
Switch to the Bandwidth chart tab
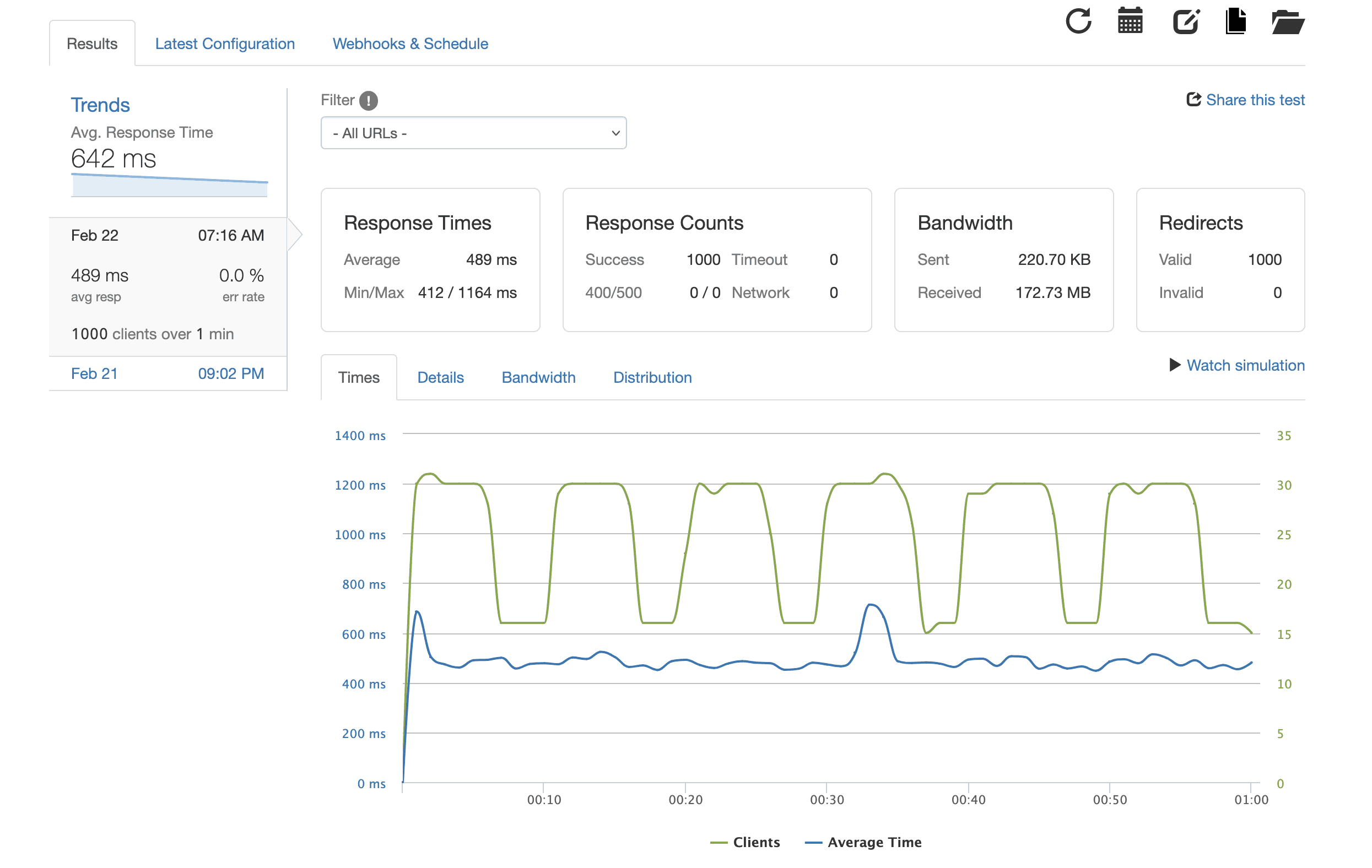click(x=538, y=377)
